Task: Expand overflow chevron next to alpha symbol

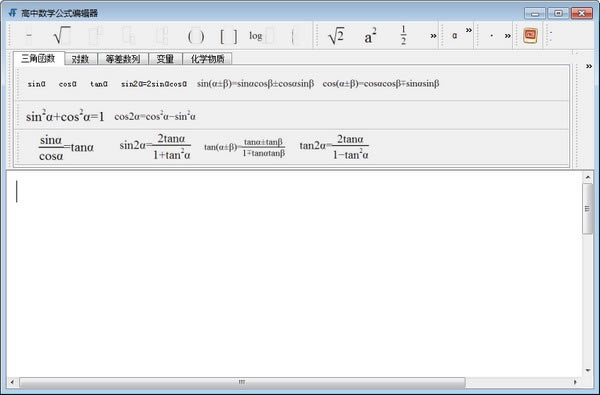Action: pyautogui.click(x=469, y=30)
